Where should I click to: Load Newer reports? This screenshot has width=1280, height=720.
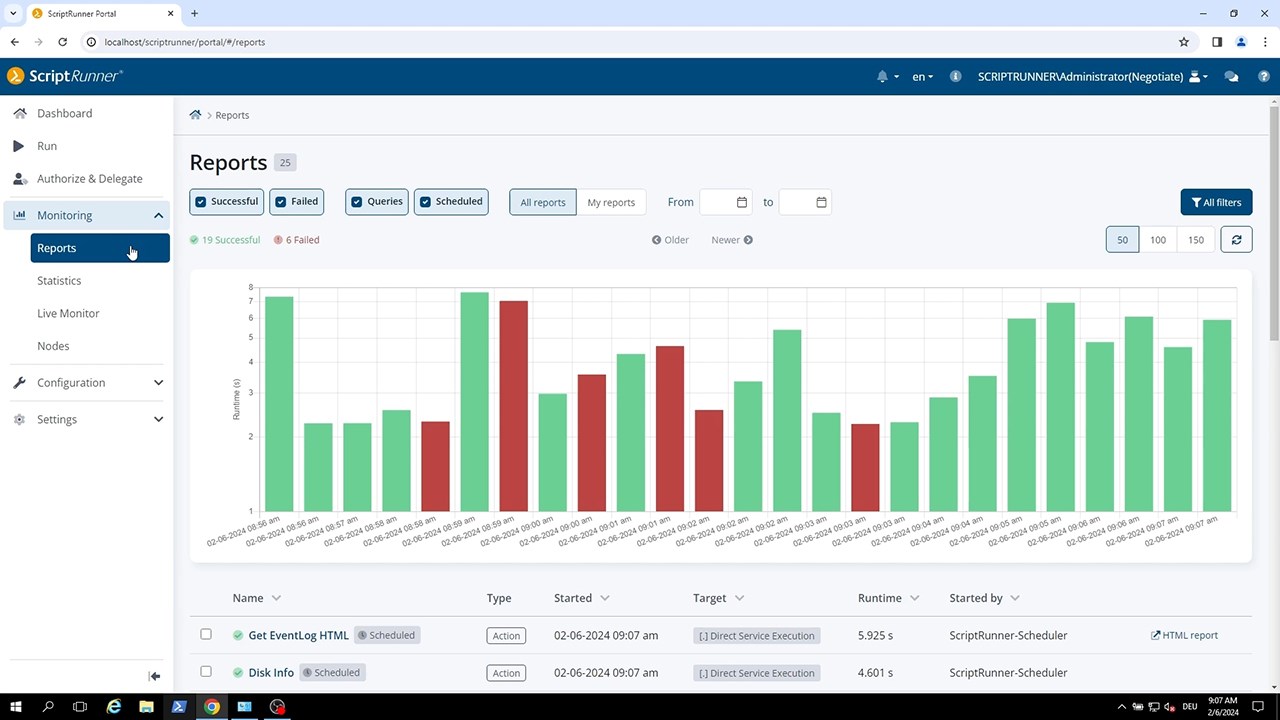pos(732,240)
